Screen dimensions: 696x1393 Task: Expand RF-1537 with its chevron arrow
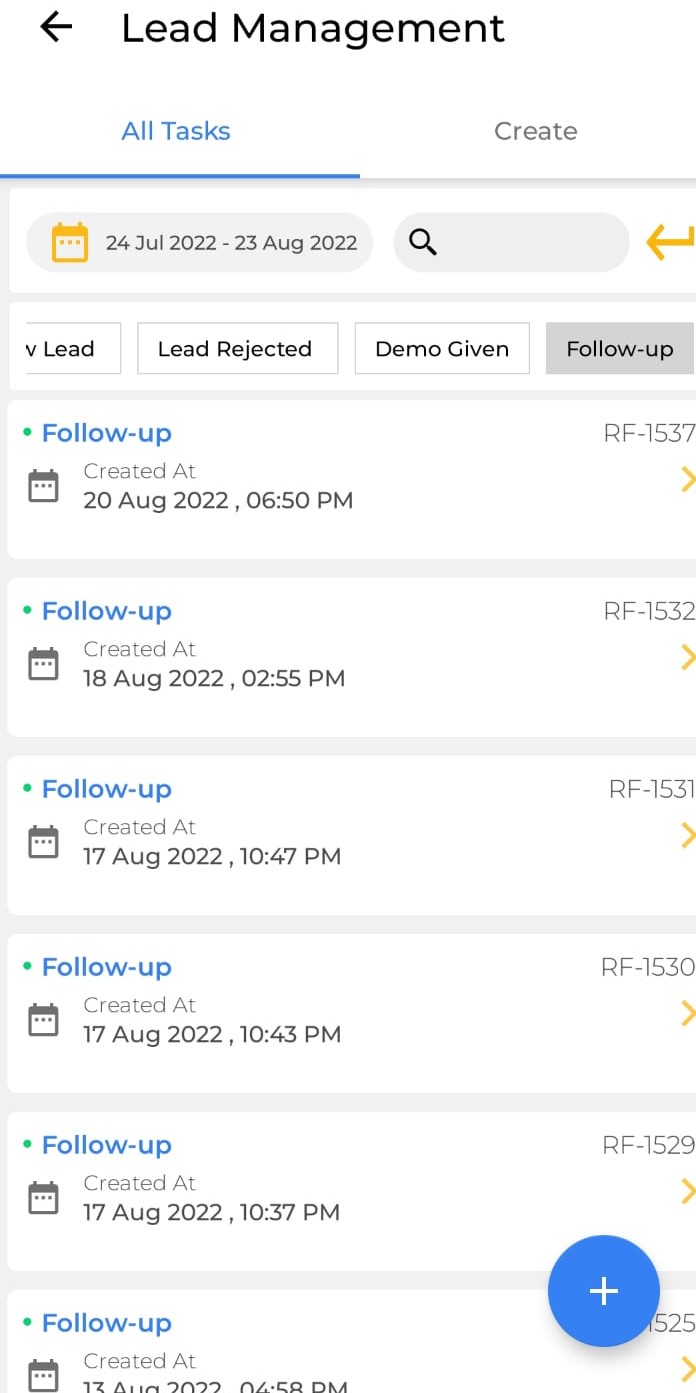[687, 480]
